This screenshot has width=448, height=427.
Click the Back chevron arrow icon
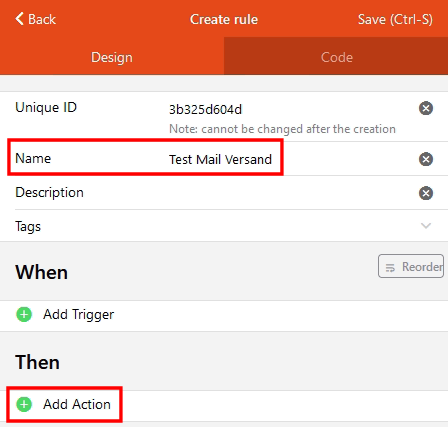[x=20, y=19]
